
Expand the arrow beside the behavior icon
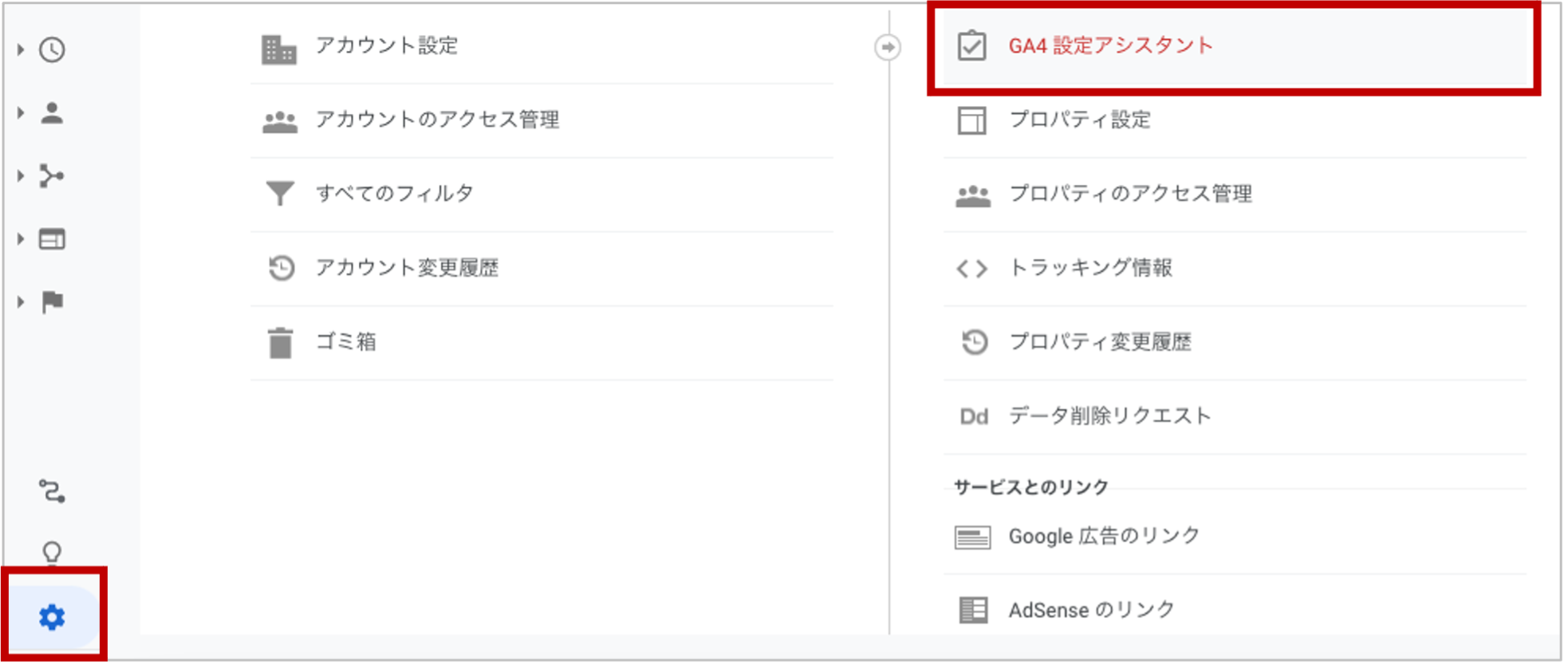click(20, 238)
